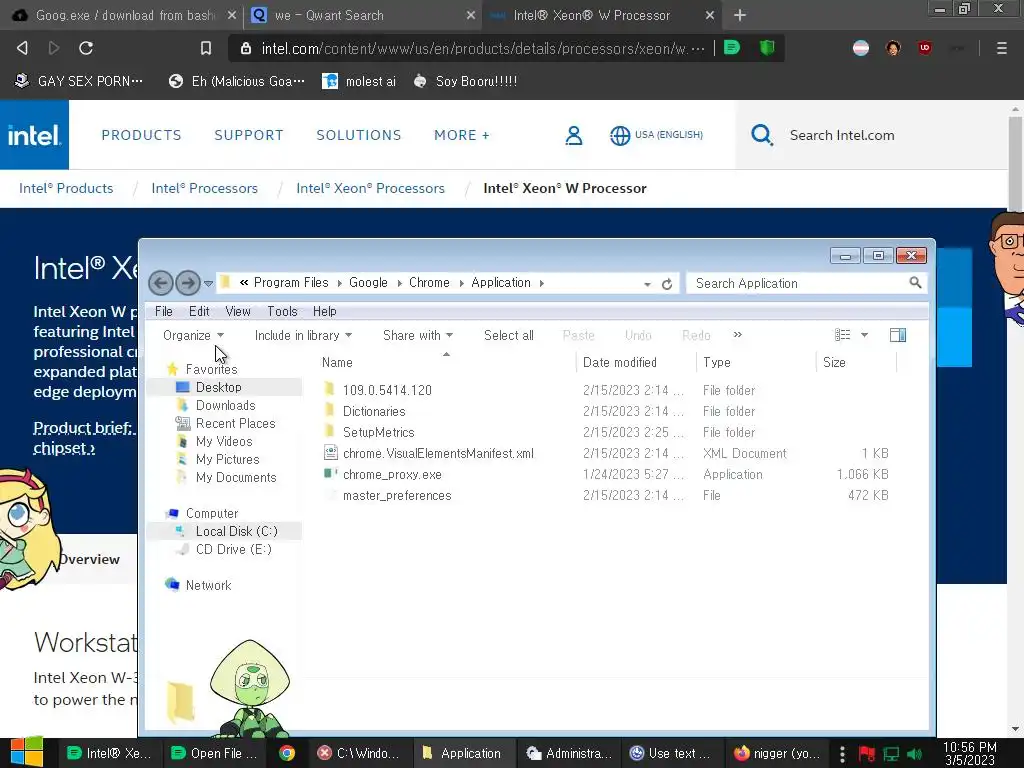
Task: Show more toolbar commands with » chevron
Action: [737, 334]
